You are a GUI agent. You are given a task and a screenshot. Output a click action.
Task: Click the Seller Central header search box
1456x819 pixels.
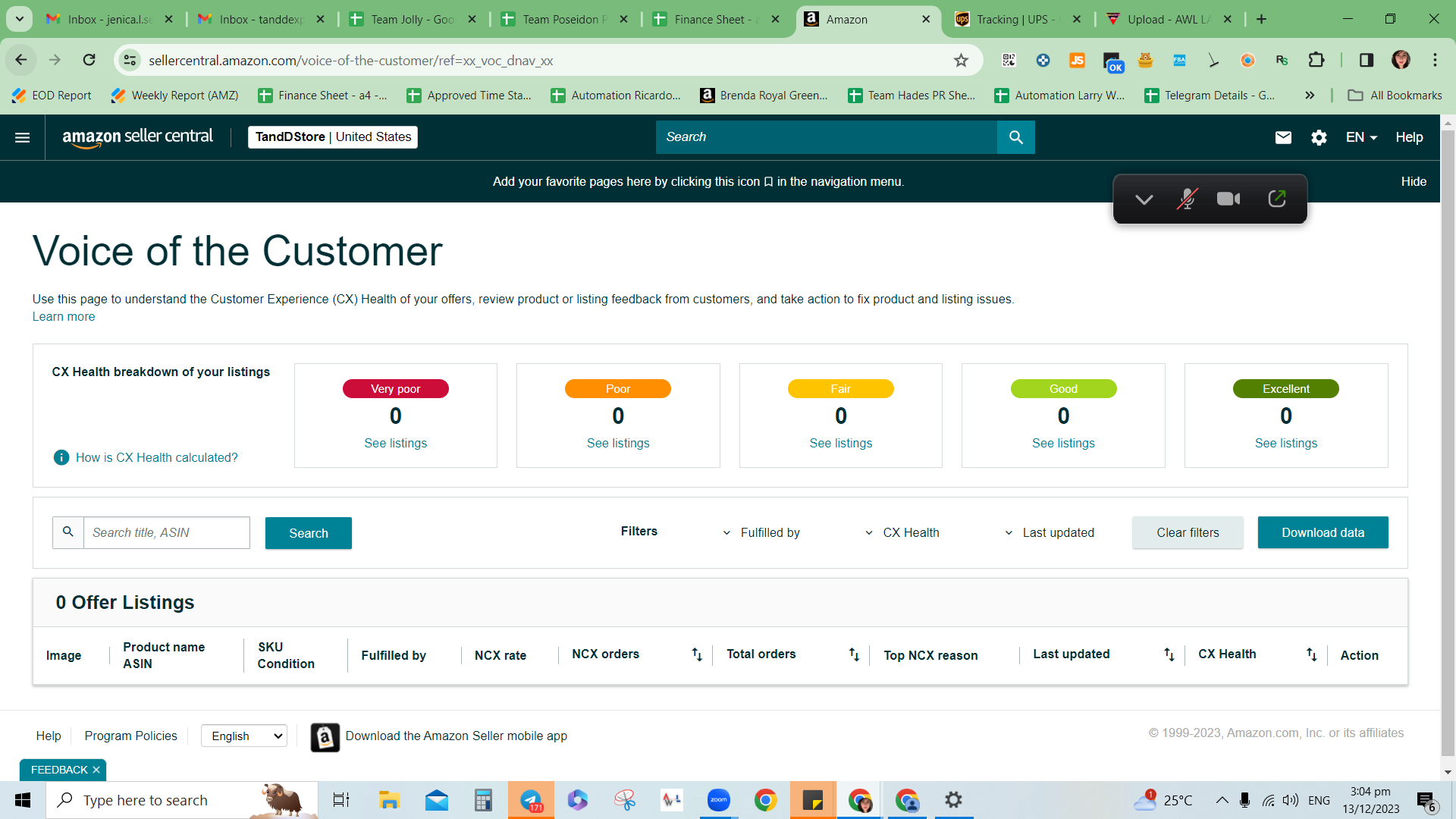click(x=827, y=137)
